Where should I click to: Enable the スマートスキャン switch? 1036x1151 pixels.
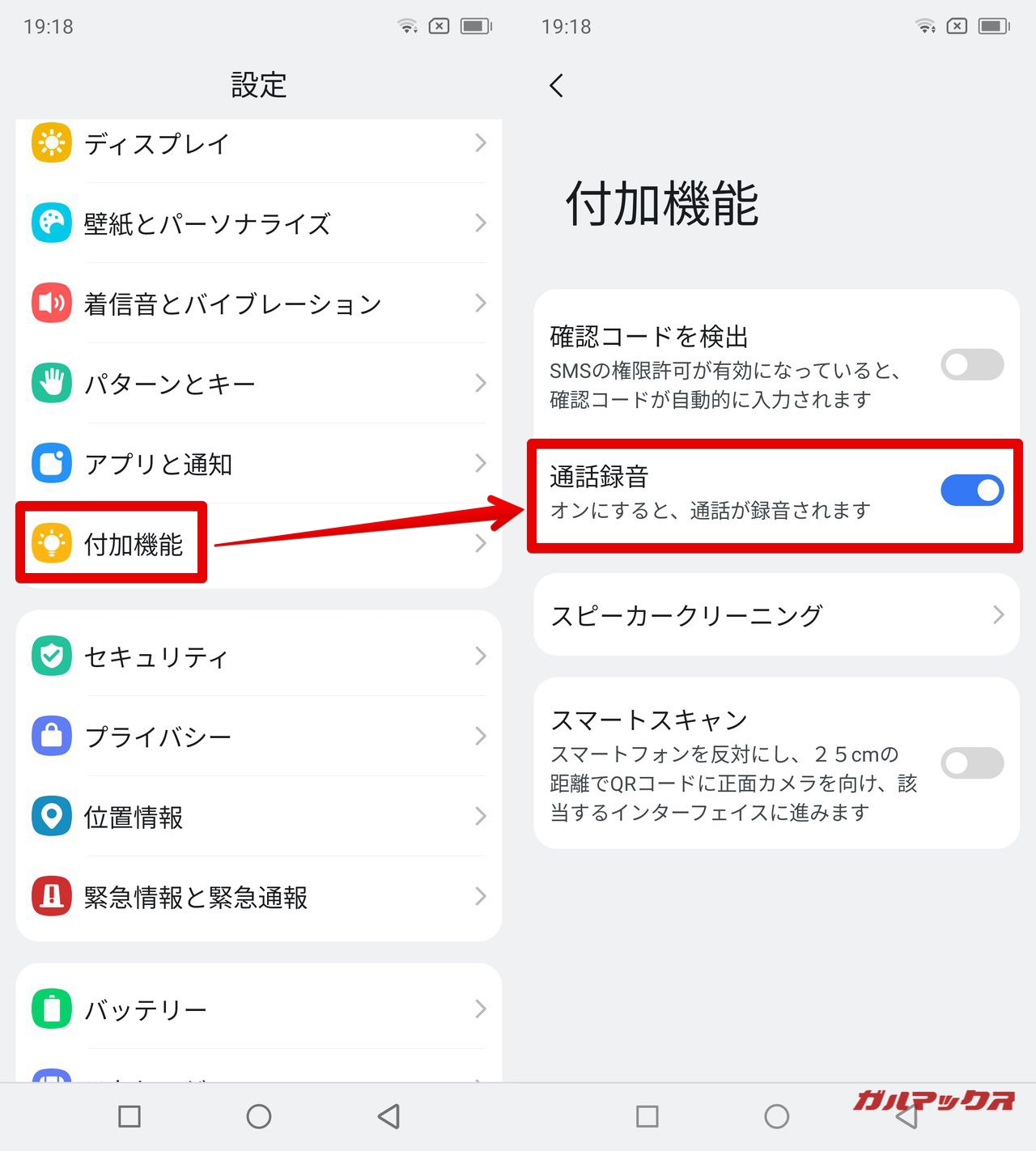pos(972,763)
